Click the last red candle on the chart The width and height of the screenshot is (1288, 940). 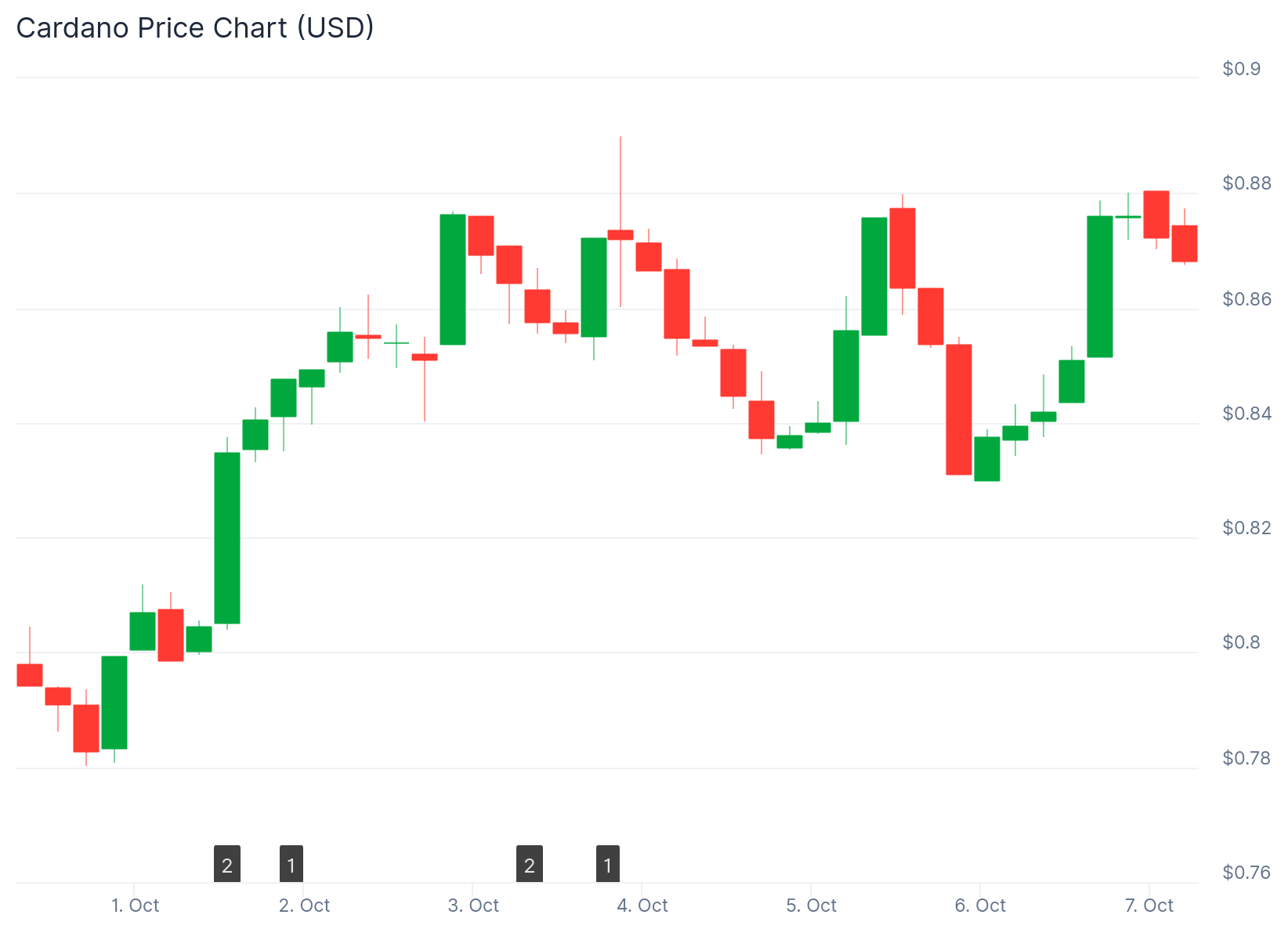(1185, 244)
